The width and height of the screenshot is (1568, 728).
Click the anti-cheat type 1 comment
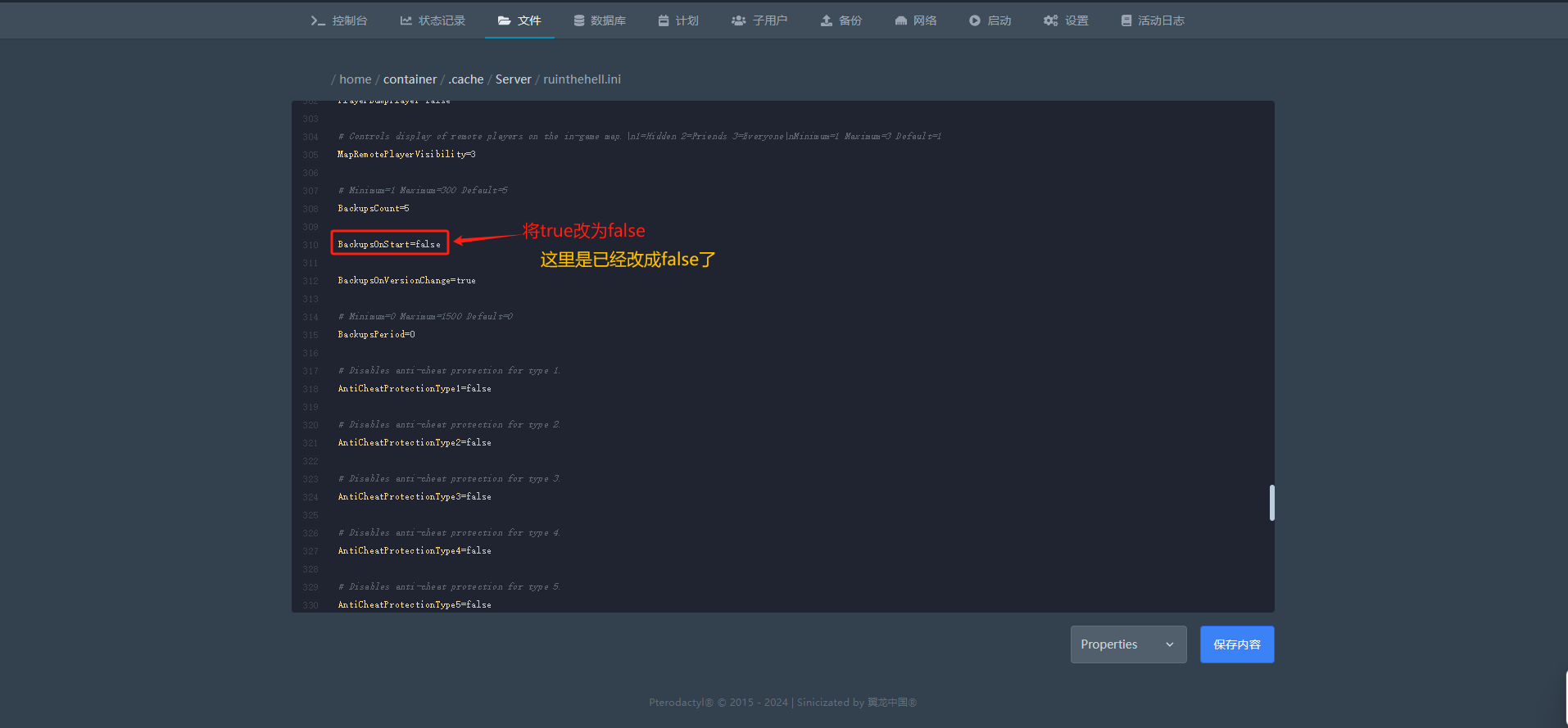(x=449, y=370)
